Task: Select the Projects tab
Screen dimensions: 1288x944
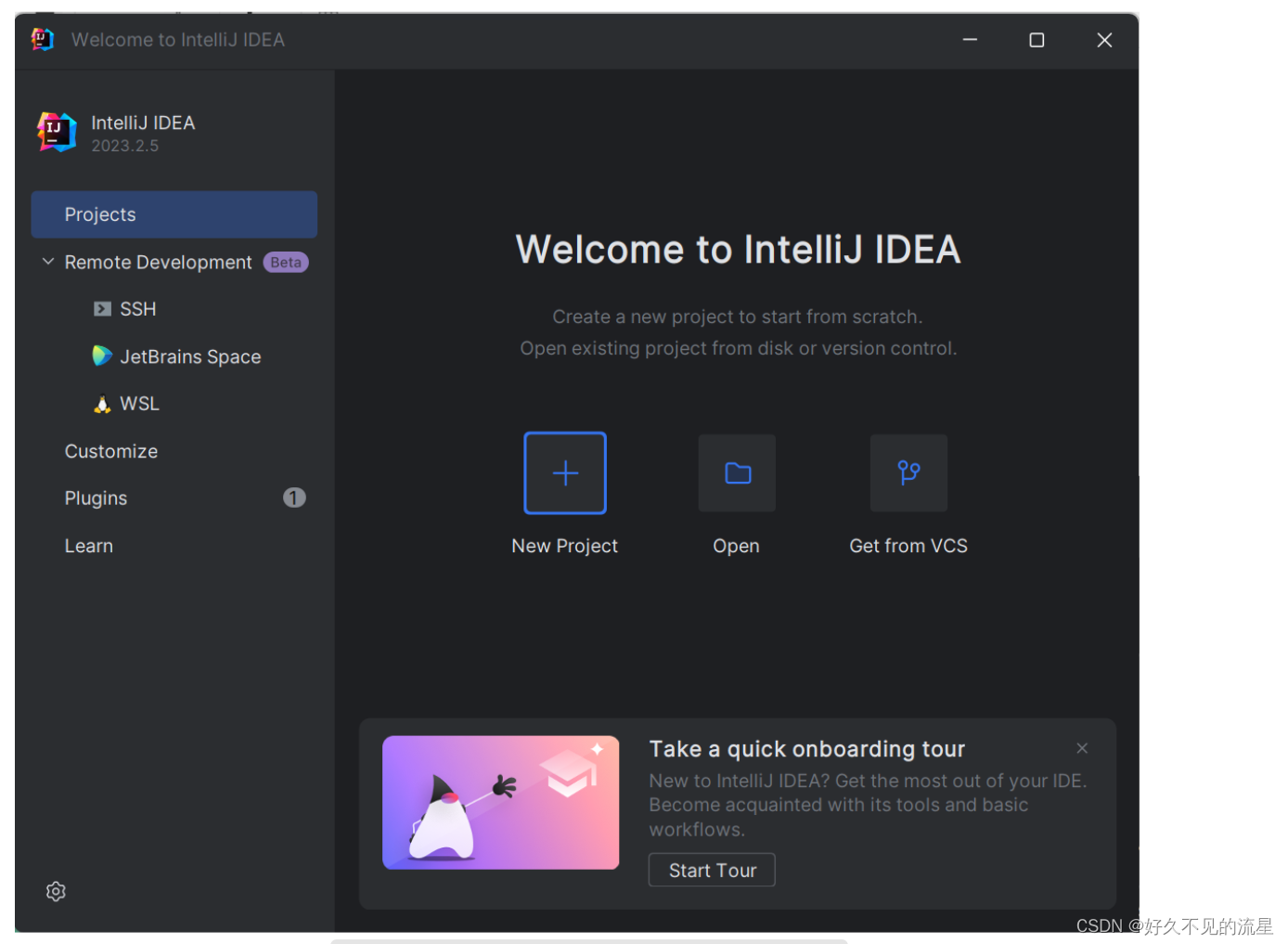Action: point(174,214)
